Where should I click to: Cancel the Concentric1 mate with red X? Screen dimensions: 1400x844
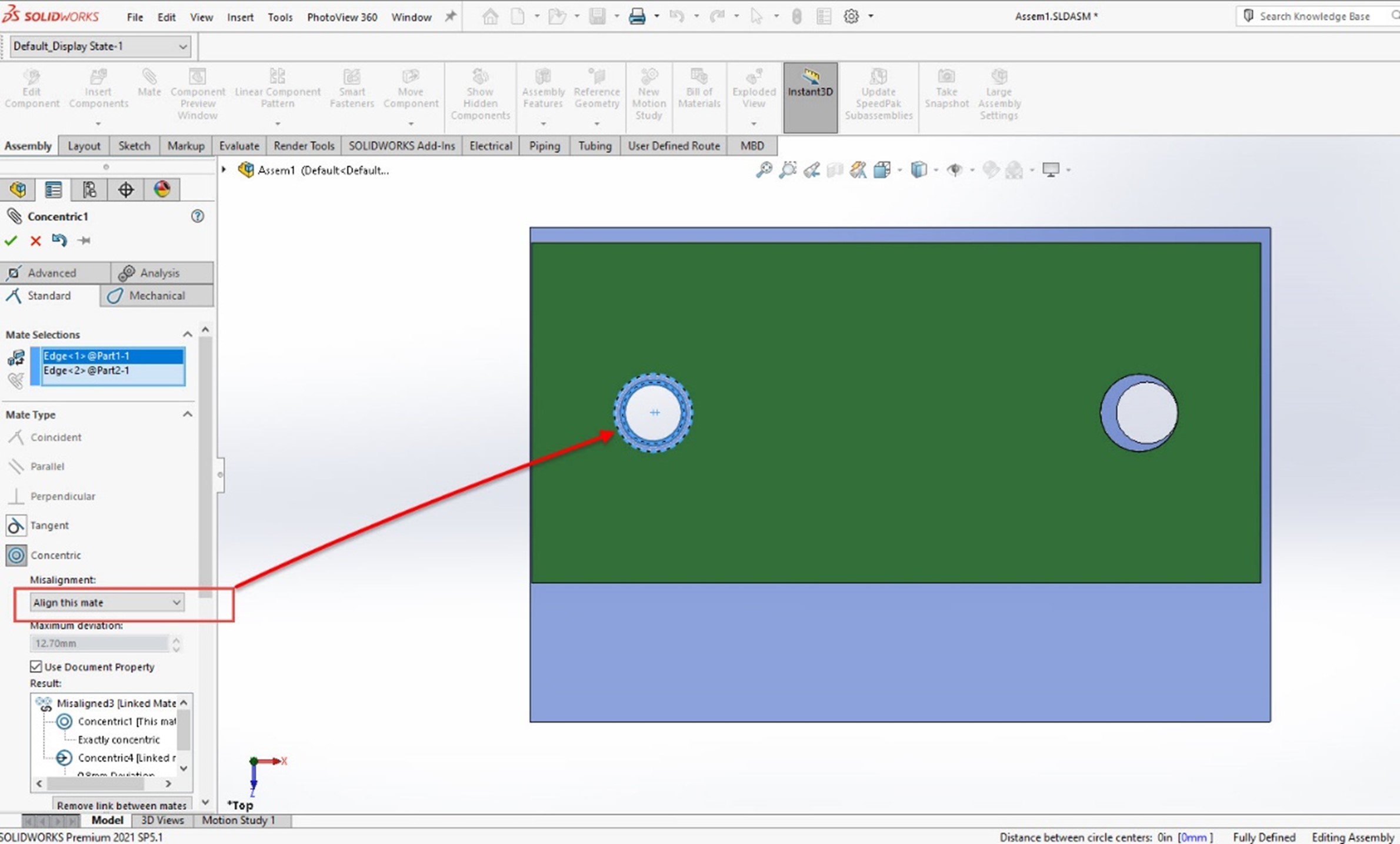(x=35, y=241)
